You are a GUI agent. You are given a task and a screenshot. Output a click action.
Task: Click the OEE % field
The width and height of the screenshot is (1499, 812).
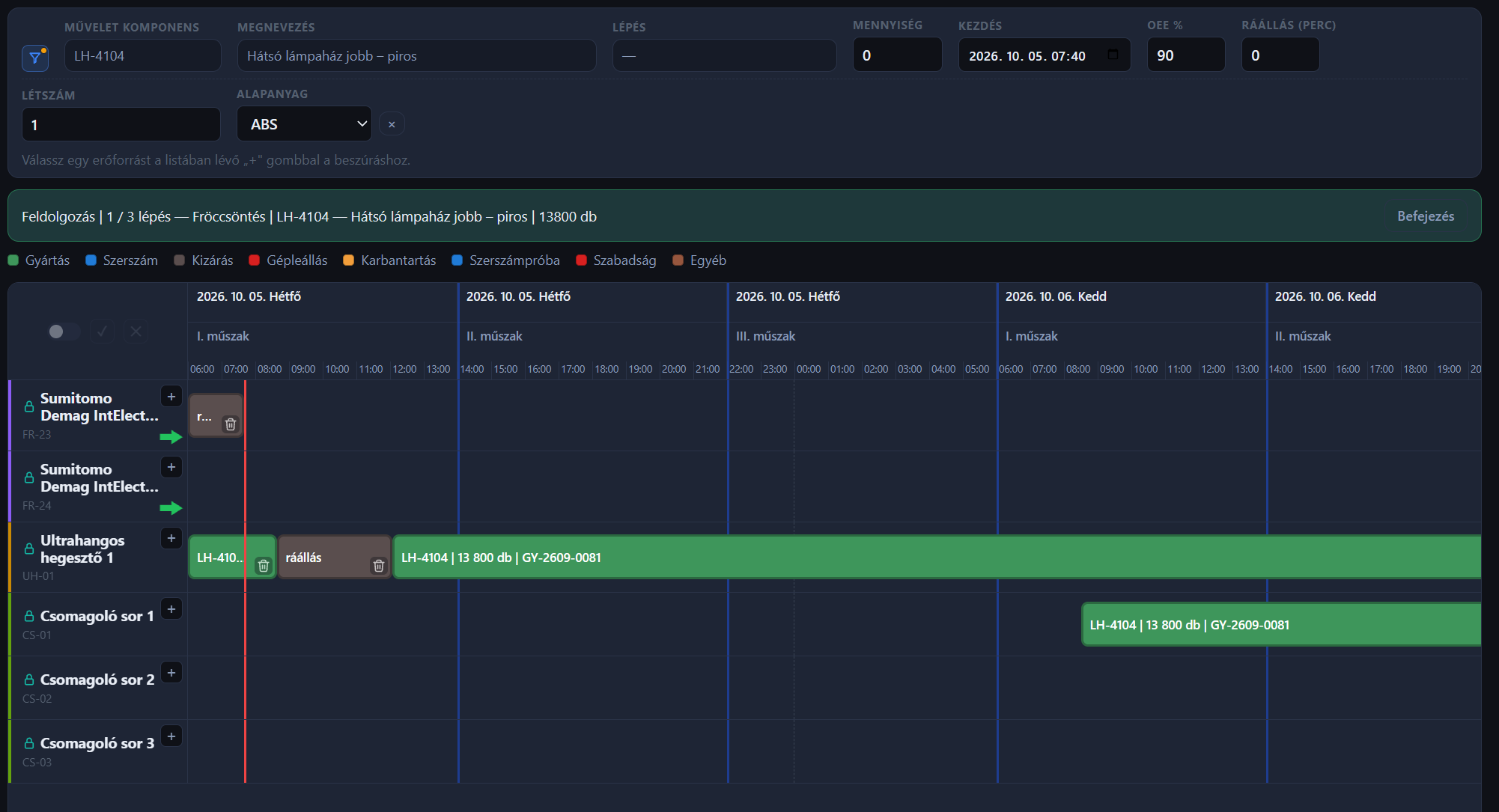1186,55
